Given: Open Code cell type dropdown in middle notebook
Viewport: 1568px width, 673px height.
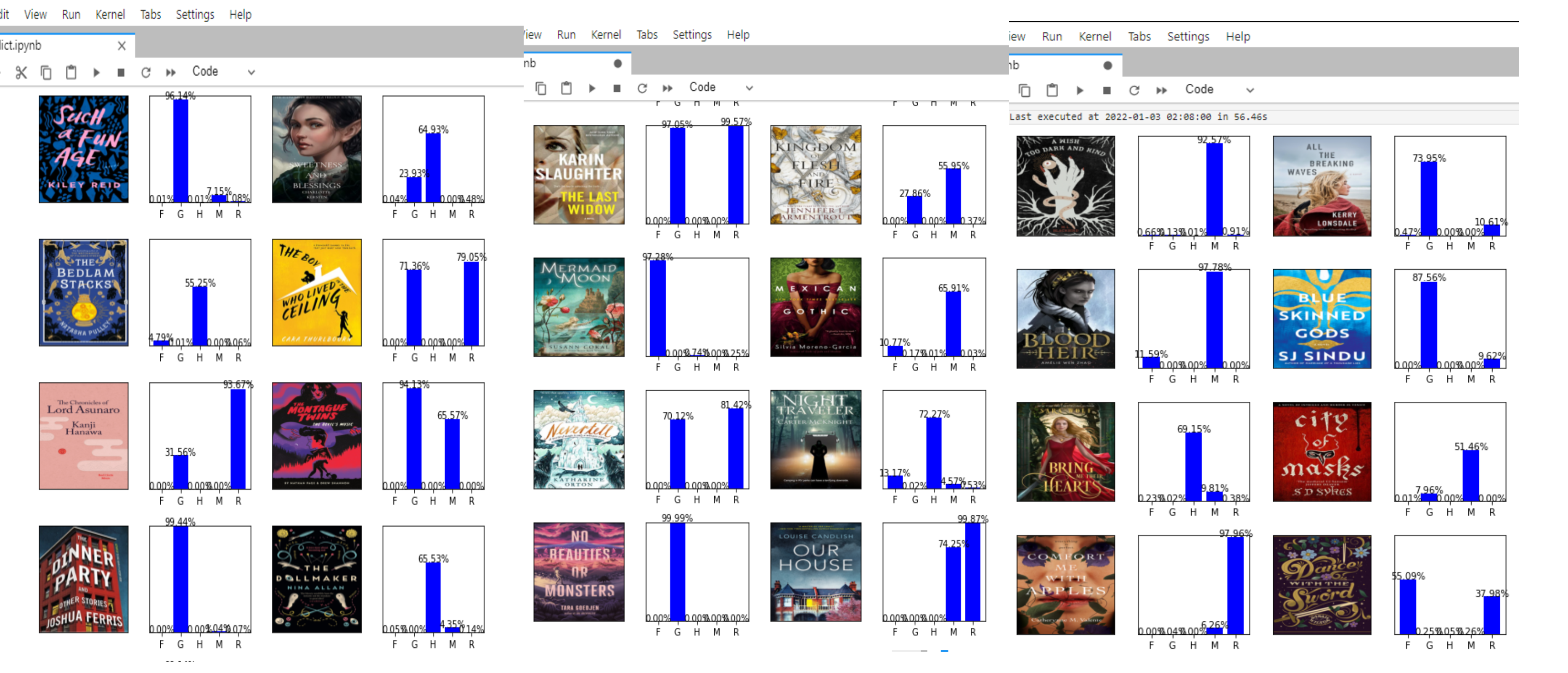Looking at the screenshot, I should [x=720, y=87].
